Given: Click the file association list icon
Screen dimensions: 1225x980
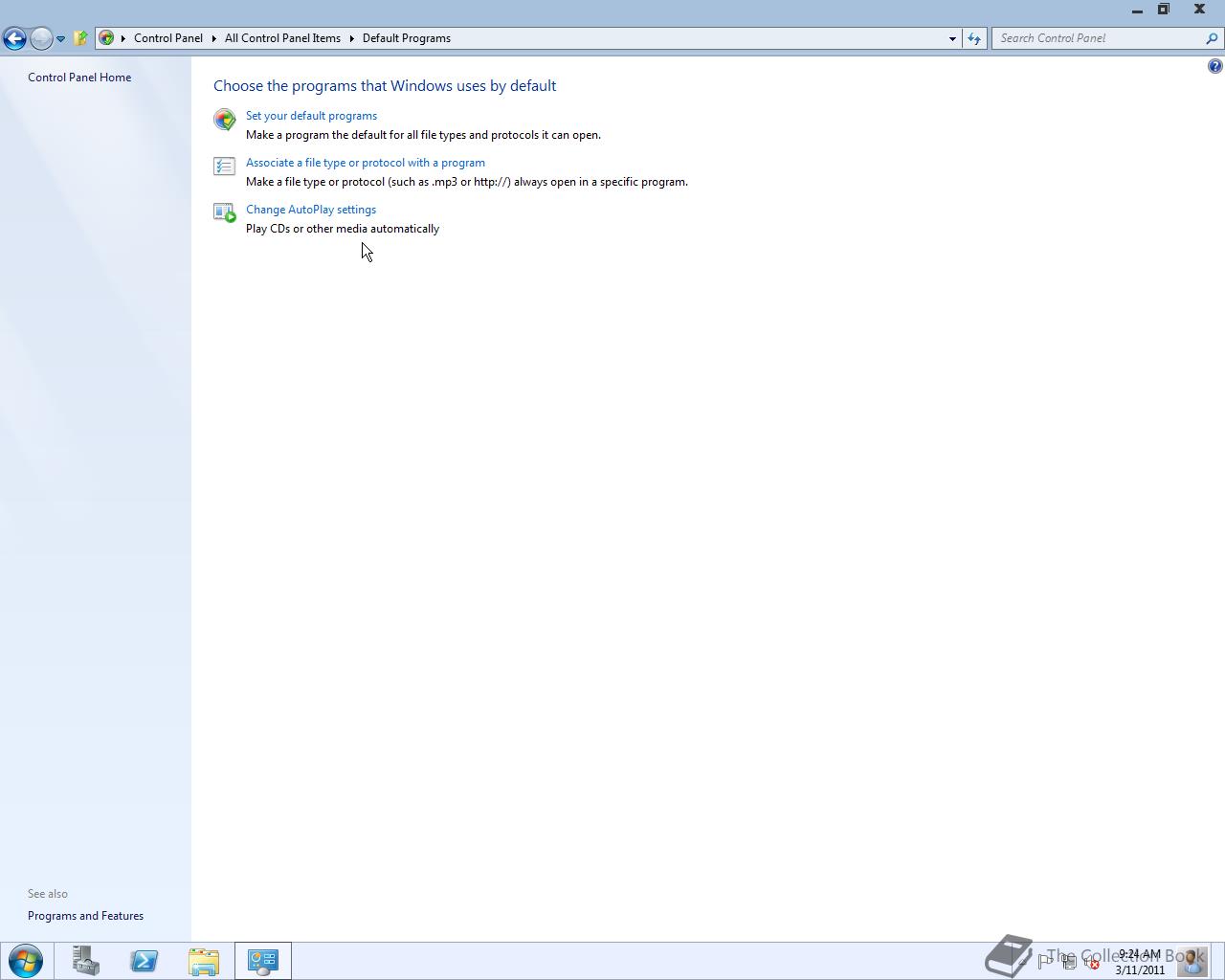Looking at the screenshot, I should (225, 167).
